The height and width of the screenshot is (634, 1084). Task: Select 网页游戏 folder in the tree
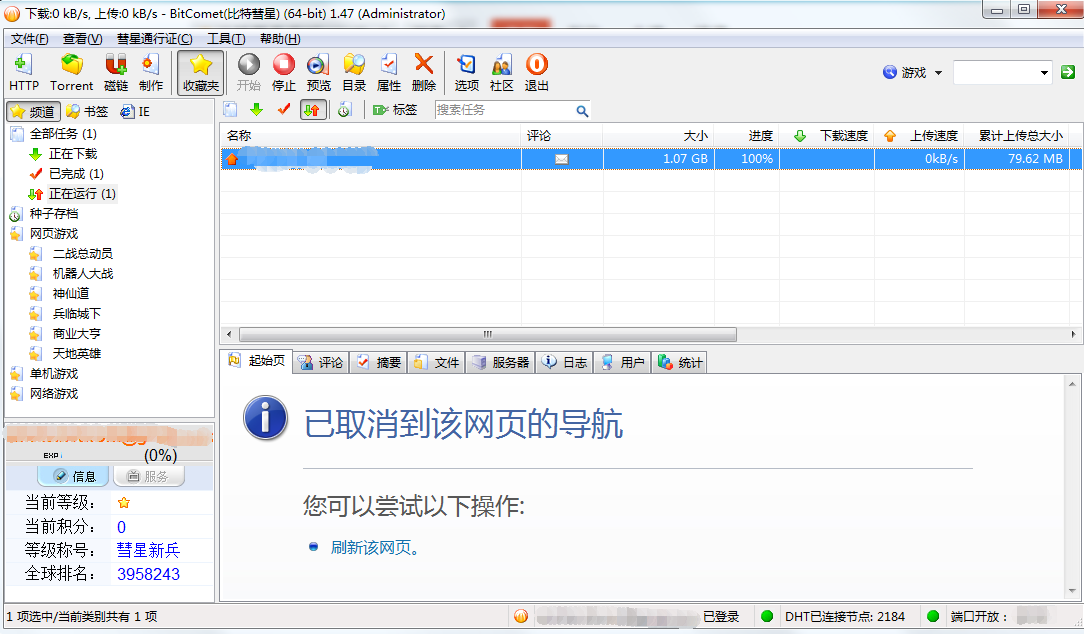[53, 233]
